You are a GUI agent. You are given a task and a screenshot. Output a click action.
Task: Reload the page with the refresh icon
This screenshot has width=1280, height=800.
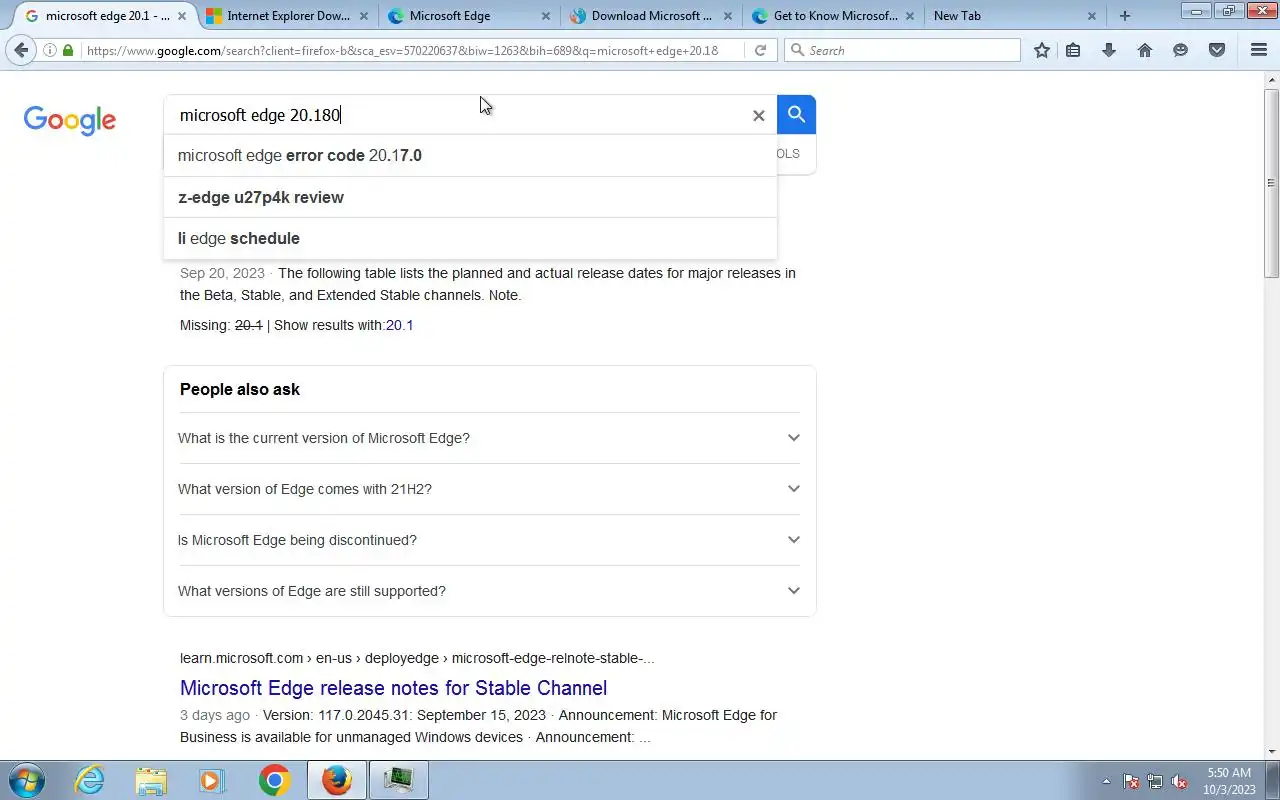(760, 50)
